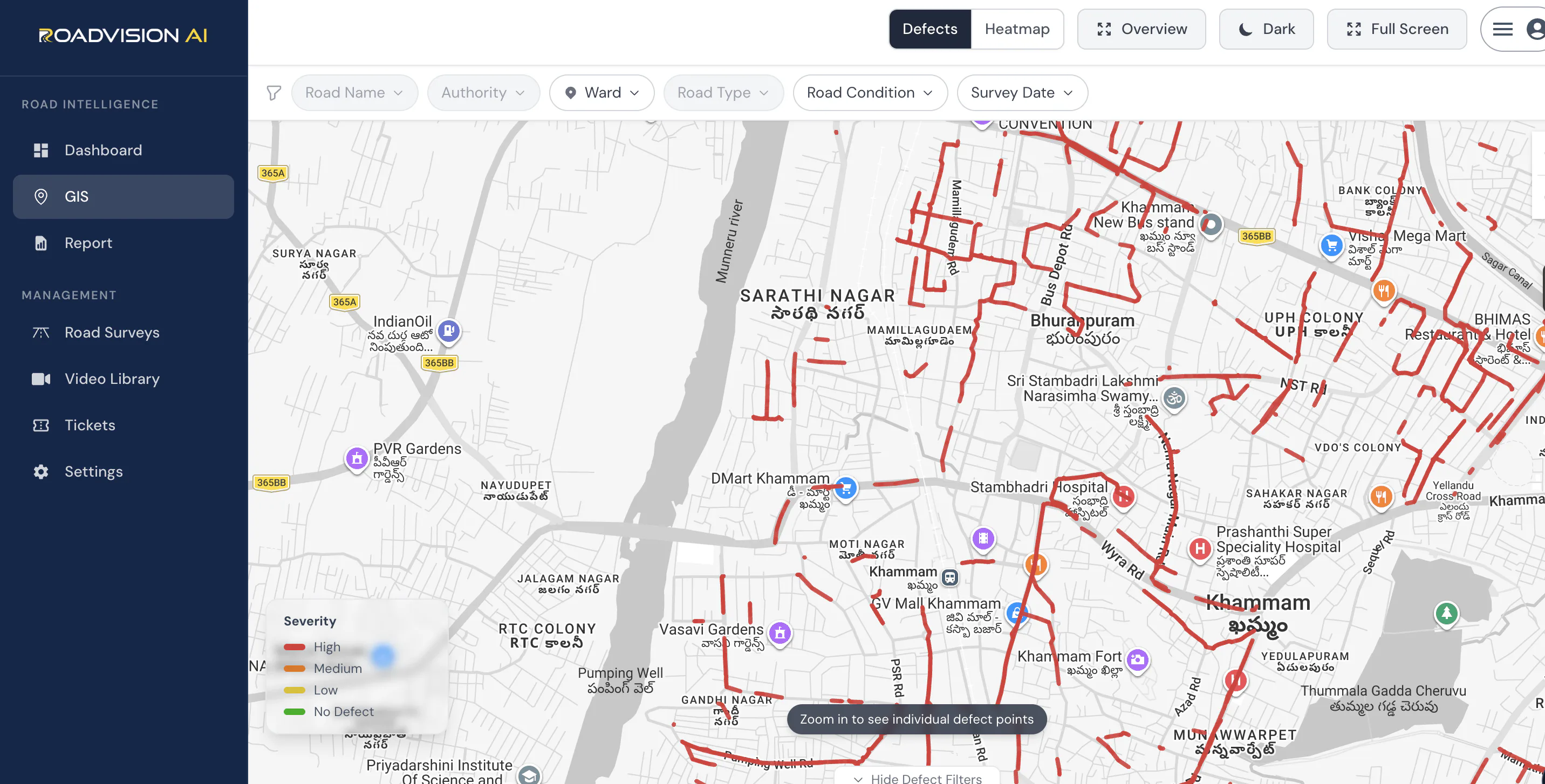Open the Ward filter dropdown
The image size is (1545, 784).
tap(601, 93)
